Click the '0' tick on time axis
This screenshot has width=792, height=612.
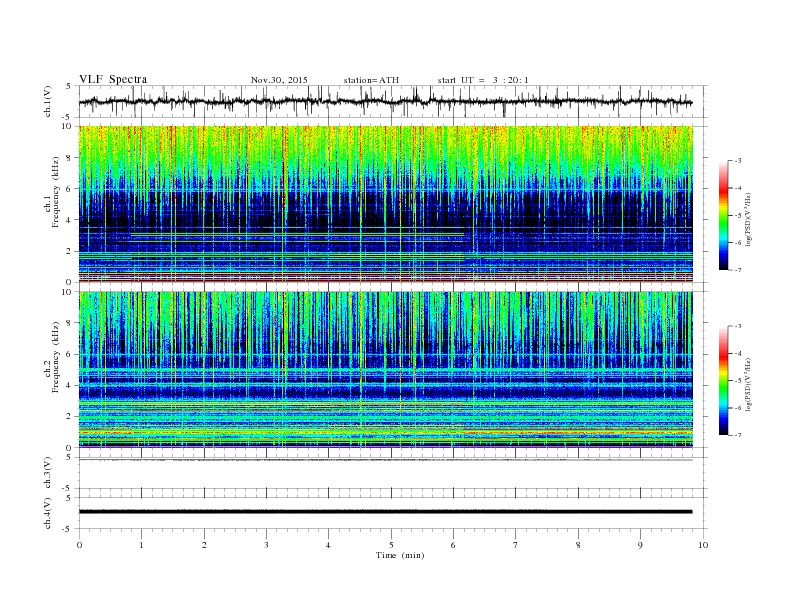click(x=79, y=545)
